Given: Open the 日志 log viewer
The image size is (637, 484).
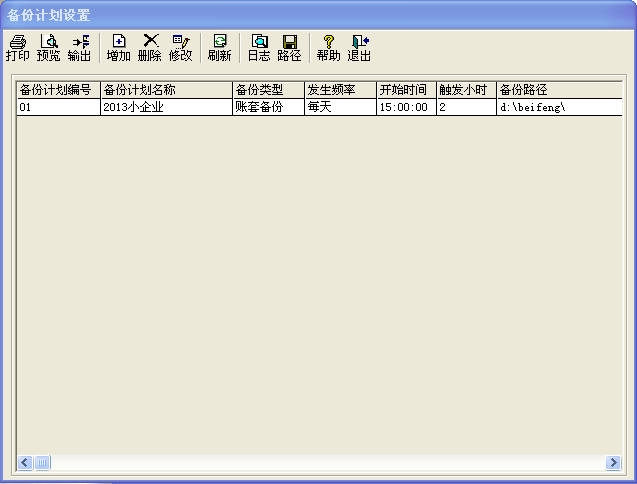Looking at the screenshot, I should click(259, 48).
